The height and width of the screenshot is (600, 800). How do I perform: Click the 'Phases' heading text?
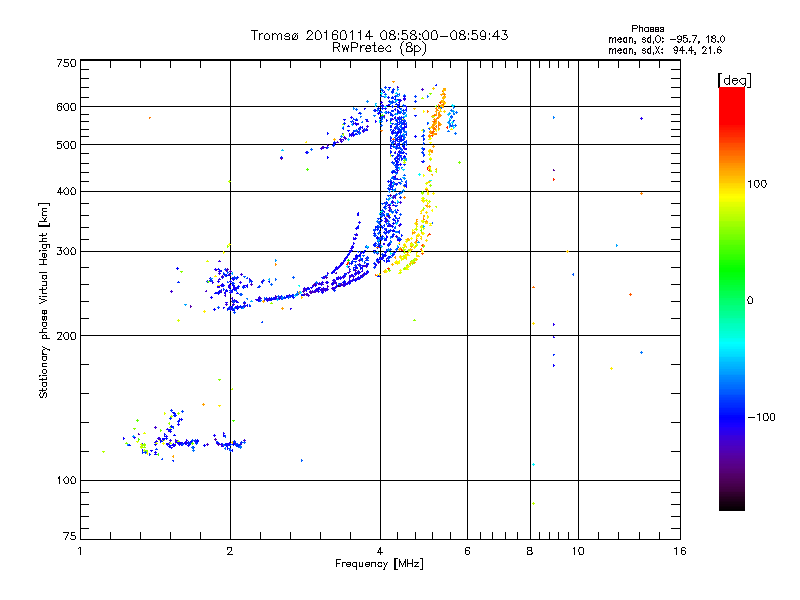[x=647, y=29]
